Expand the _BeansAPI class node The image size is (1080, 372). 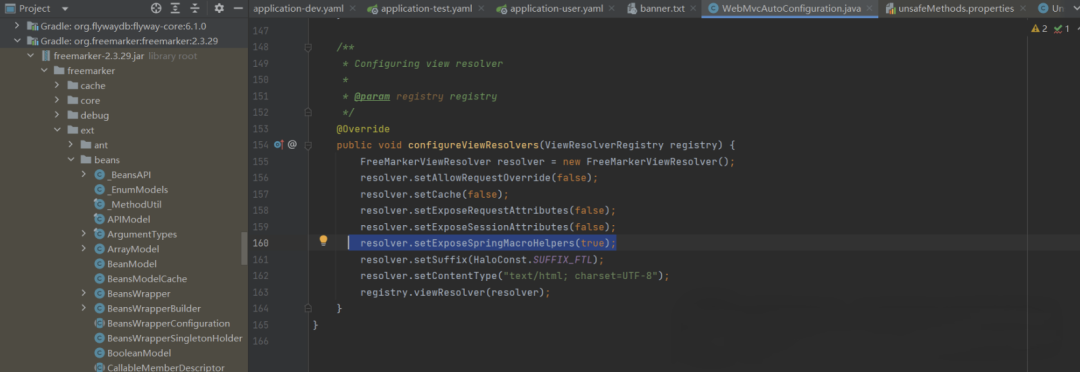[84, 174]
